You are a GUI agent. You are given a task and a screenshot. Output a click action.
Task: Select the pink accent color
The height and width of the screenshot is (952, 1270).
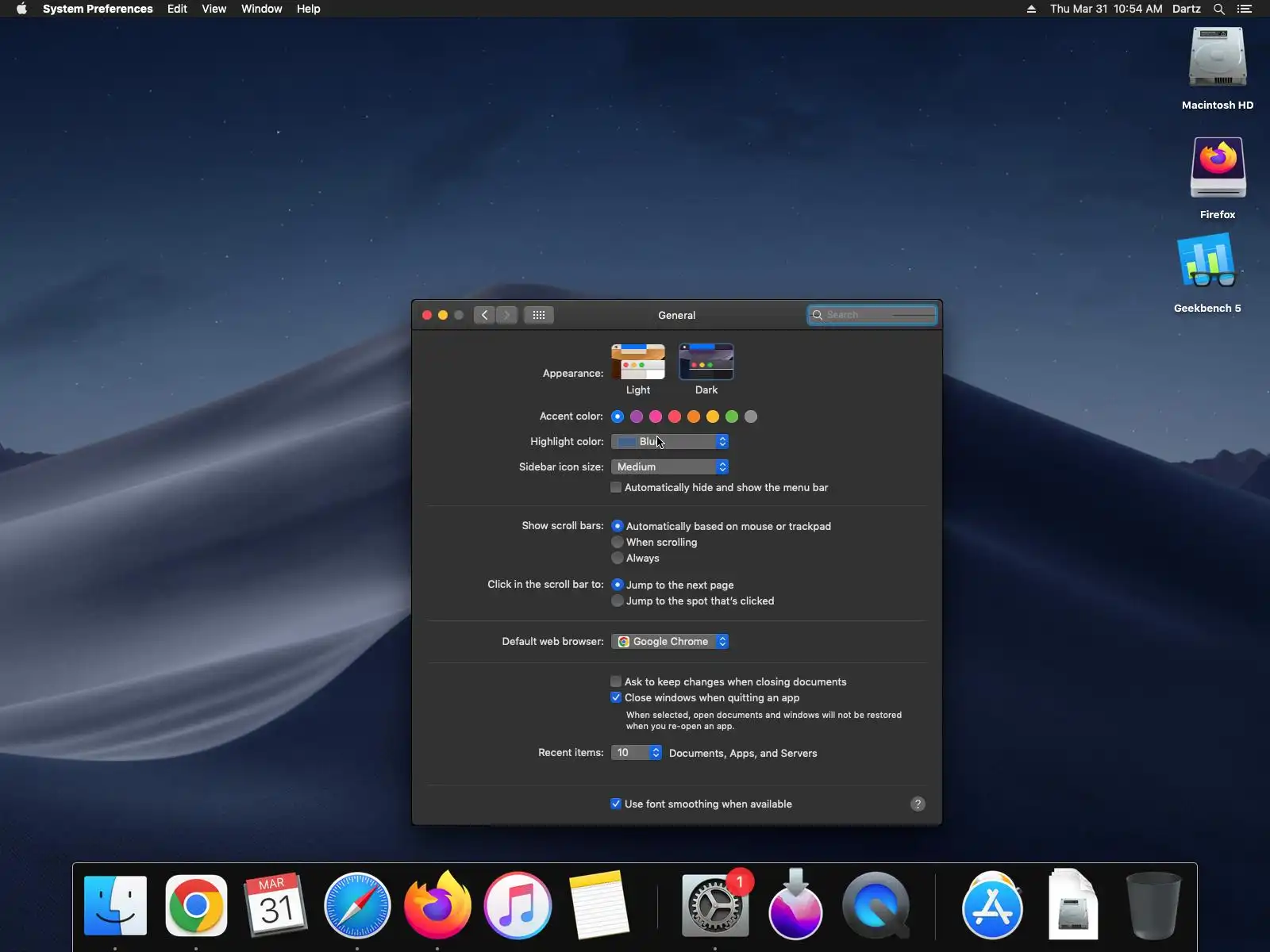click(656, 416)
